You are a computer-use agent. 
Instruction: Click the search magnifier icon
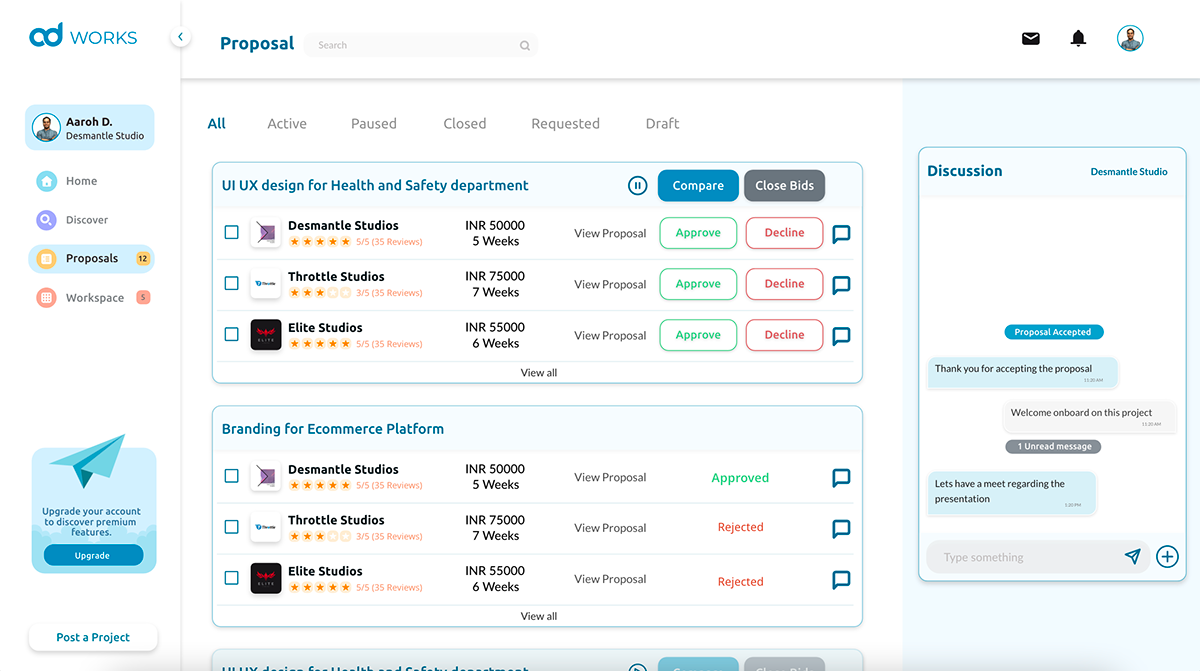(x=525, y=45)
